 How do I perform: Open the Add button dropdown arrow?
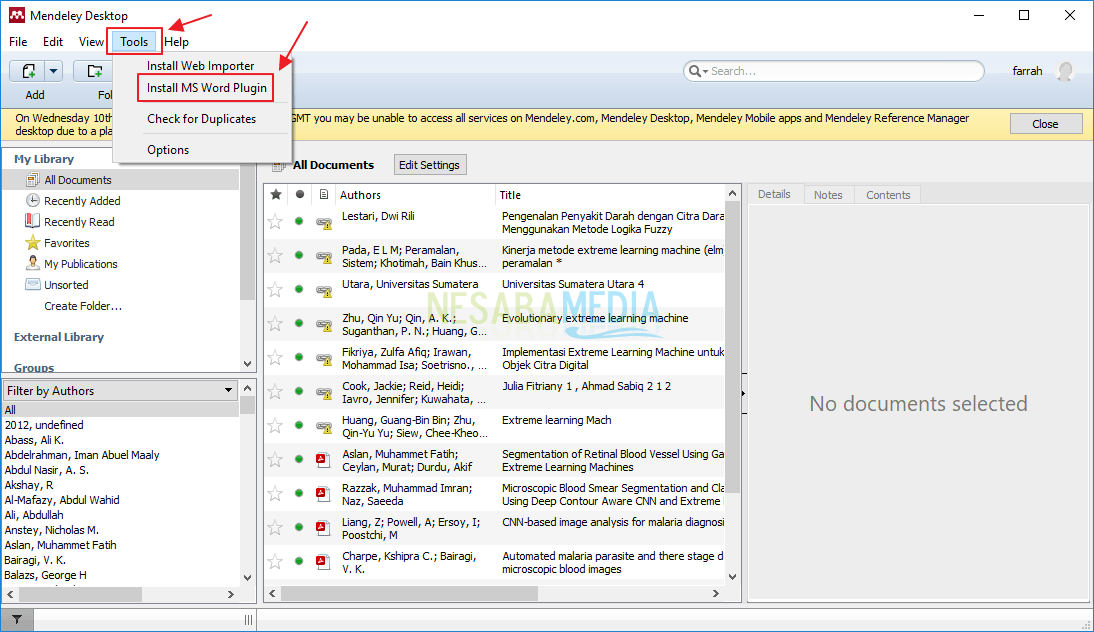click(x=54, y=71)
